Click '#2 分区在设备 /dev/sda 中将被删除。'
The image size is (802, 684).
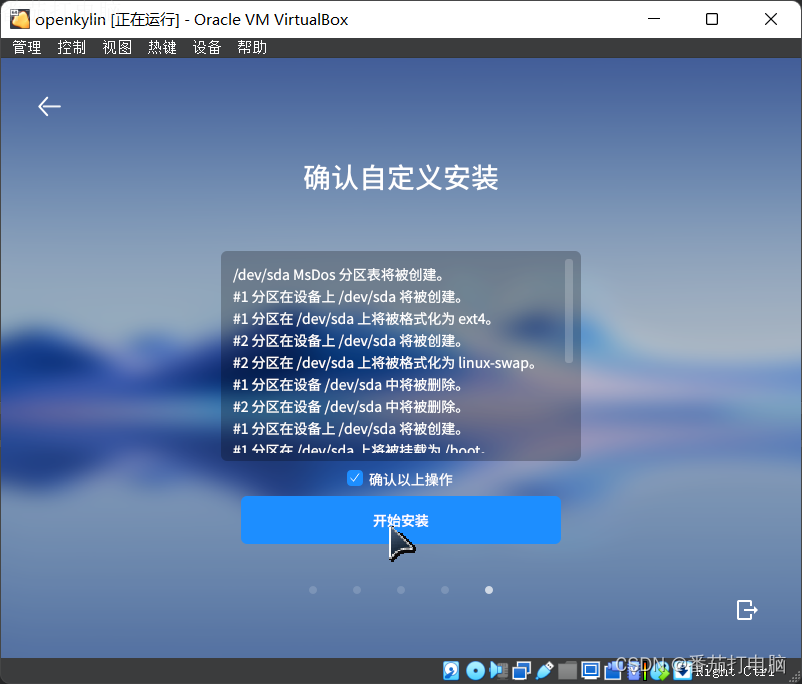(348, 407)
